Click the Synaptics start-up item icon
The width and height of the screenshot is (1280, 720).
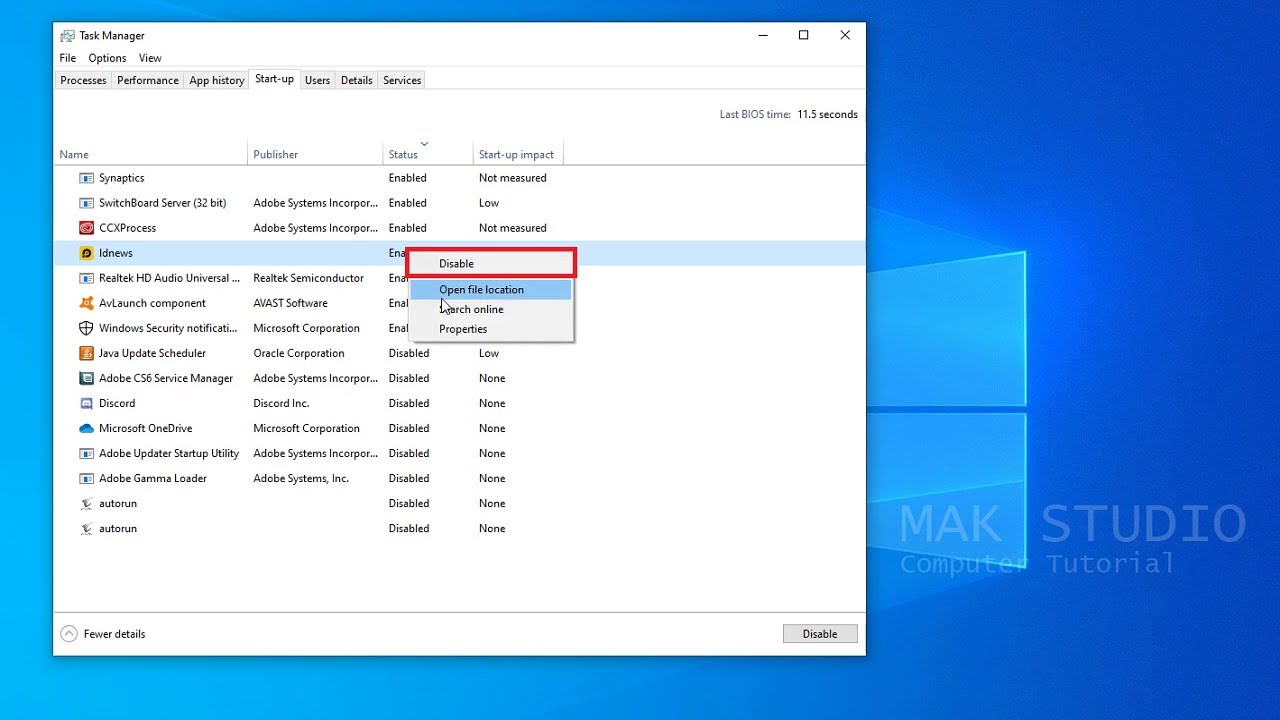[86, 178]
